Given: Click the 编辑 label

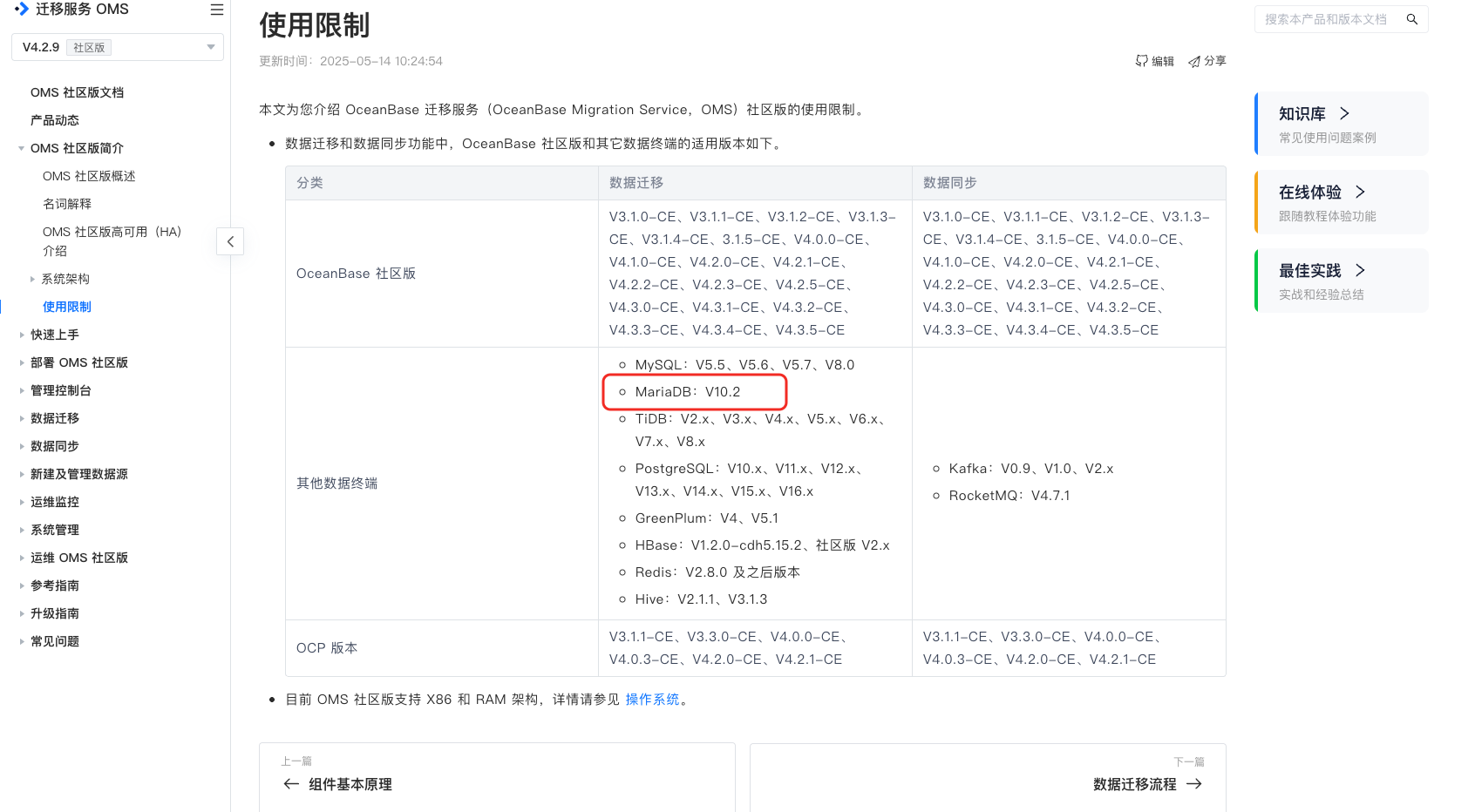Looking at the screenshot, I should point(1163,61).
